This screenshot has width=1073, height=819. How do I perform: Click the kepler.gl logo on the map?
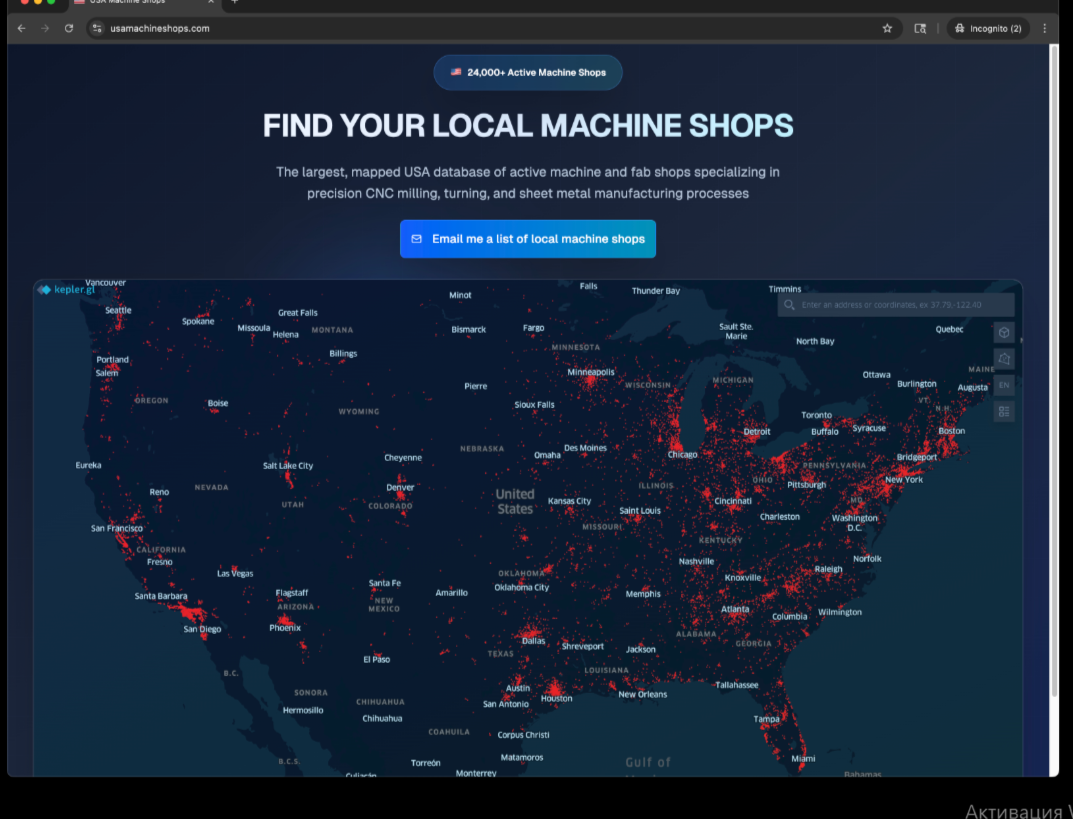coord(66,290)
